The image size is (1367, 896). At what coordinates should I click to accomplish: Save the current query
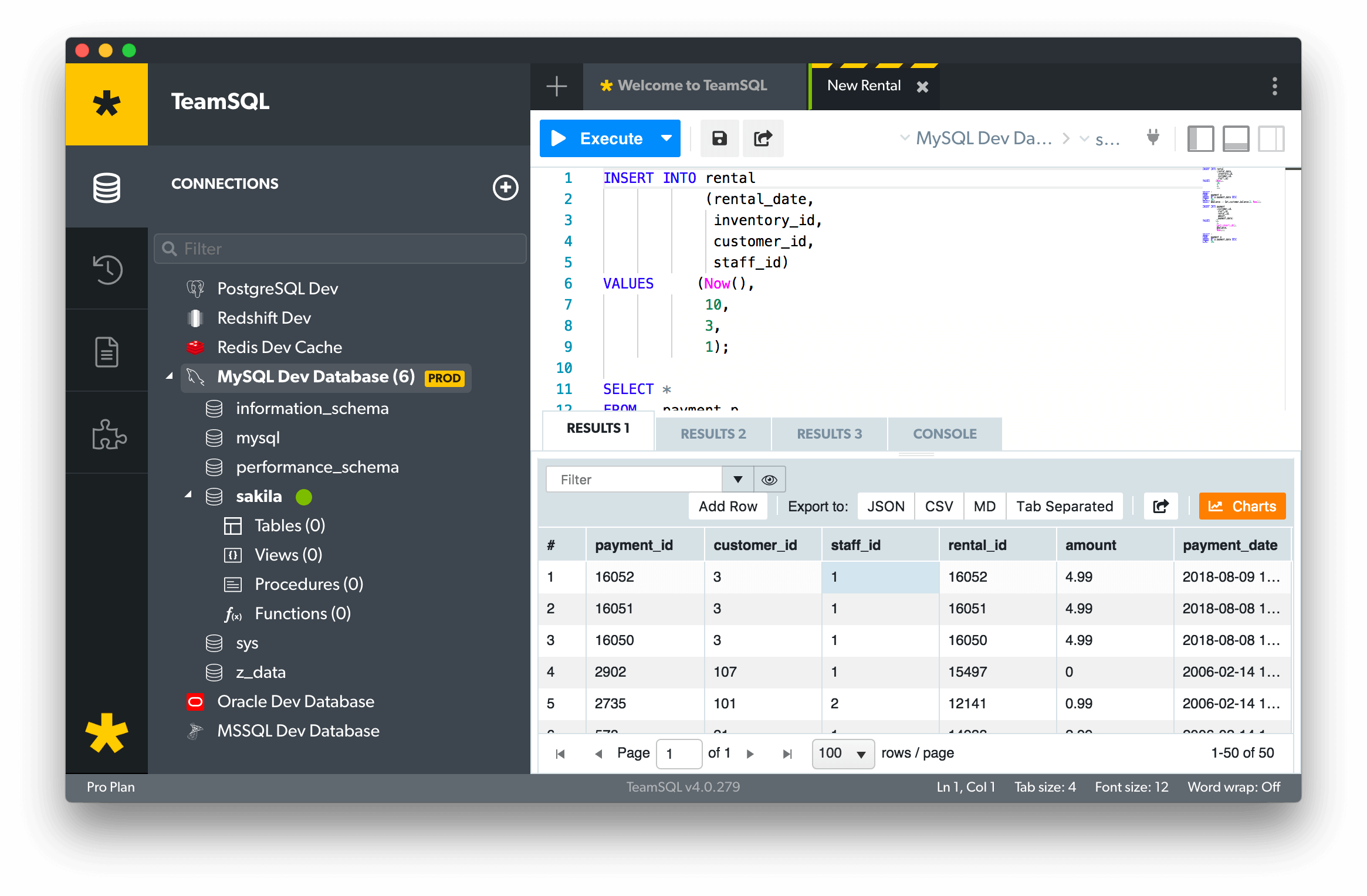pyautogui.click(x=719, y=138)
